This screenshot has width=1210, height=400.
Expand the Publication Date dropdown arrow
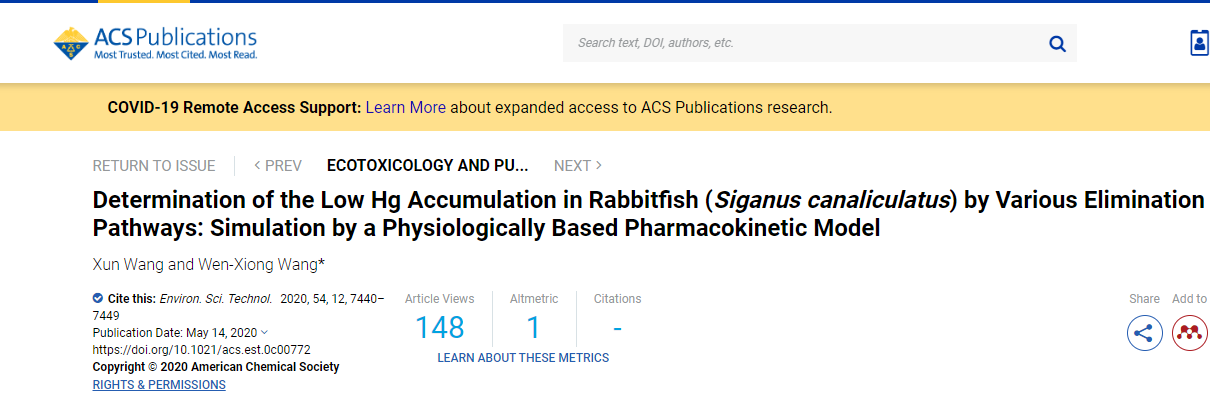[x=264, y=332]
